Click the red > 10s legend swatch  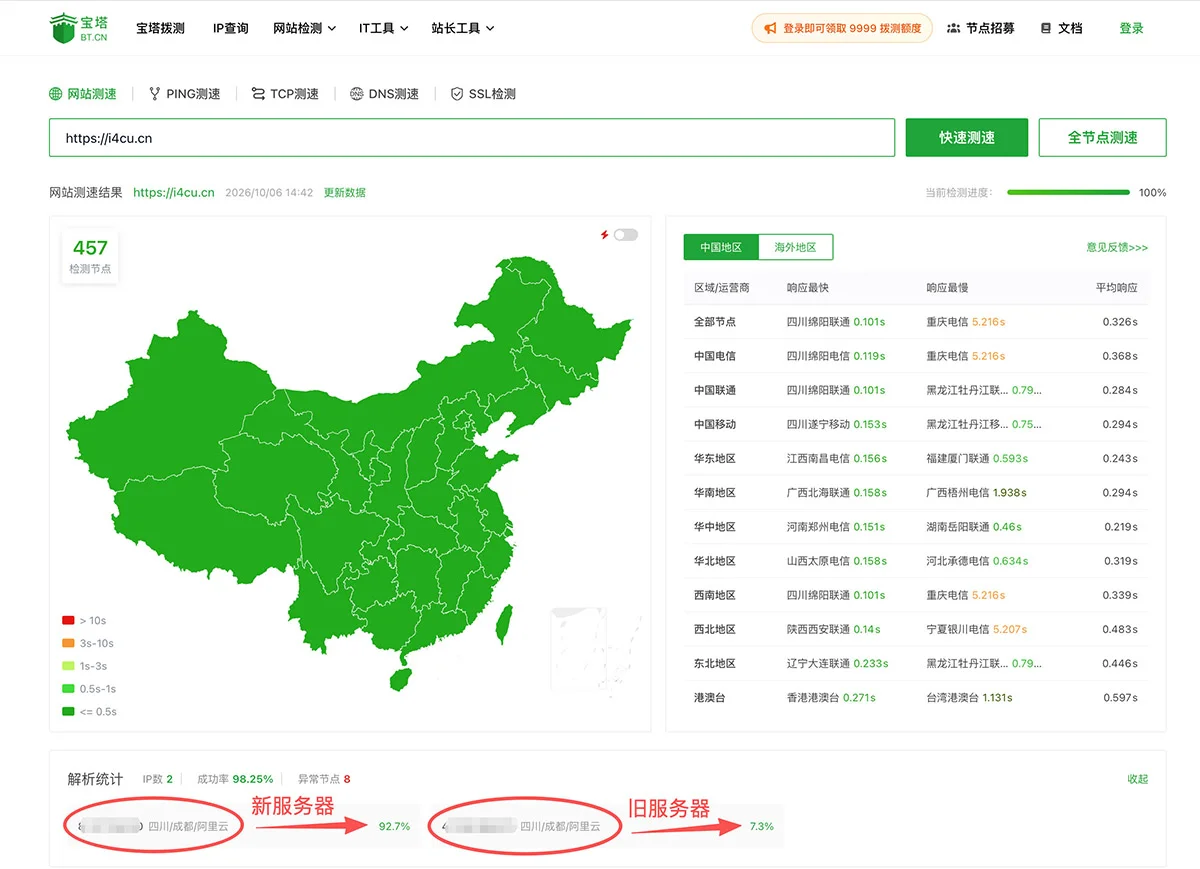coord(68,621)
